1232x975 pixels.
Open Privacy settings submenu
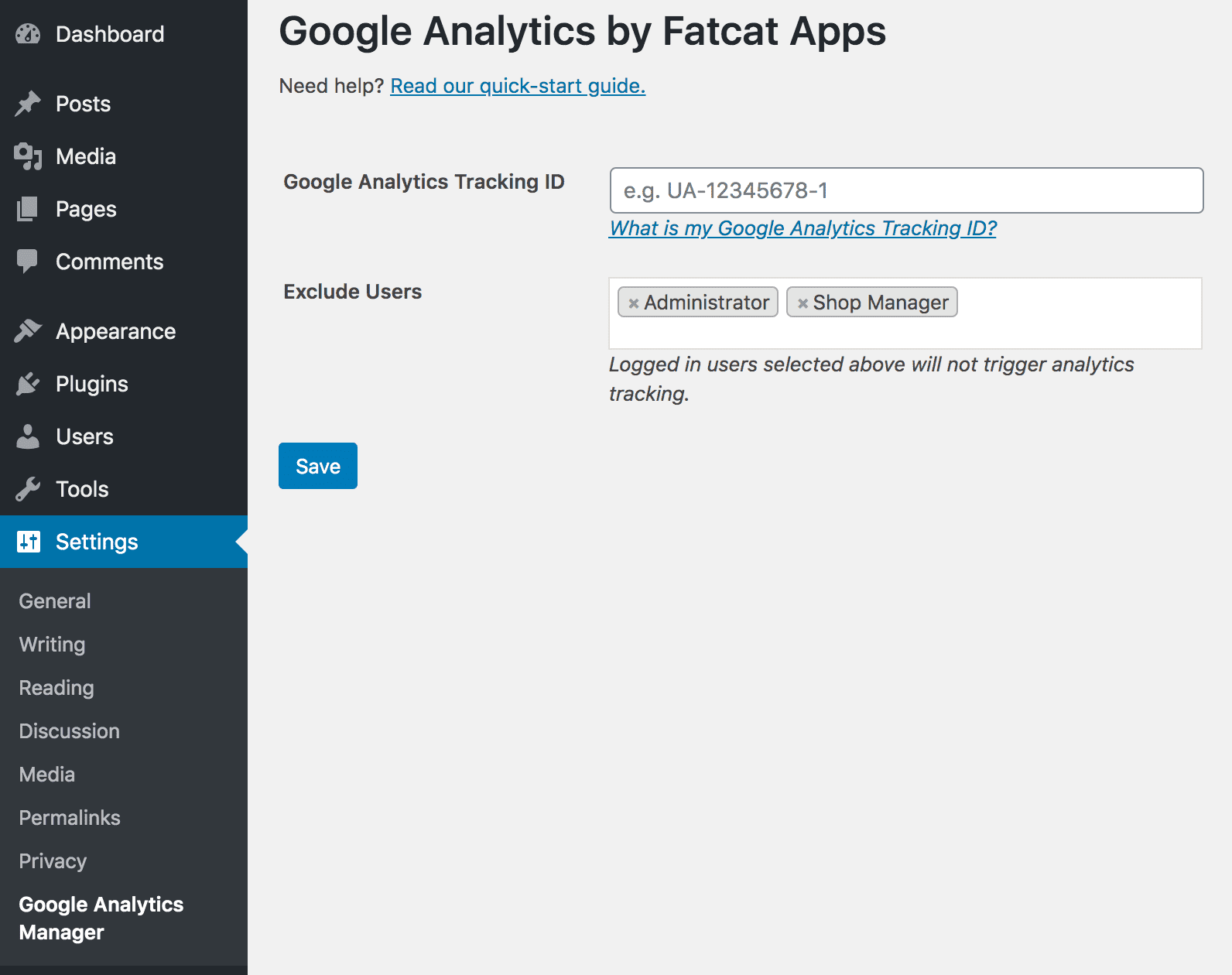click(x=53, y=861)
